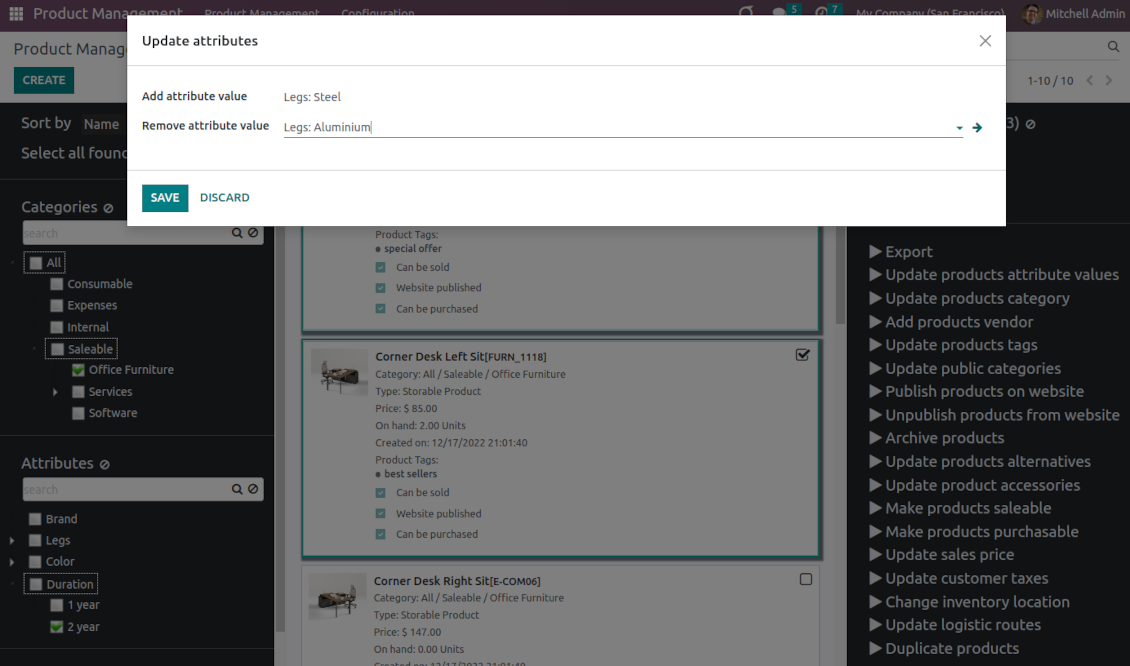Image resolution: width=1130 pixels, height=666 pixels.
Task: Select the Corner Desk Right Sit product checkbox
Action: (x=806, y=580)
